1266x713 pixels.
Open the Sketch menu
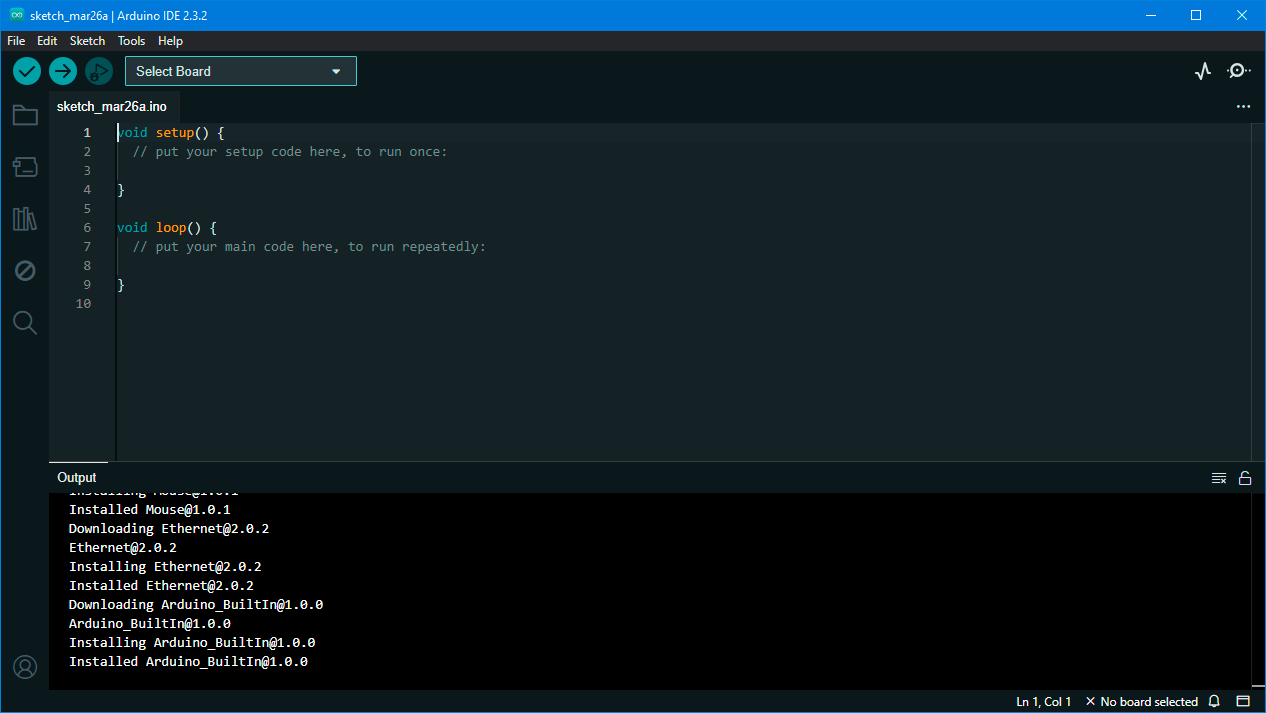87,41
